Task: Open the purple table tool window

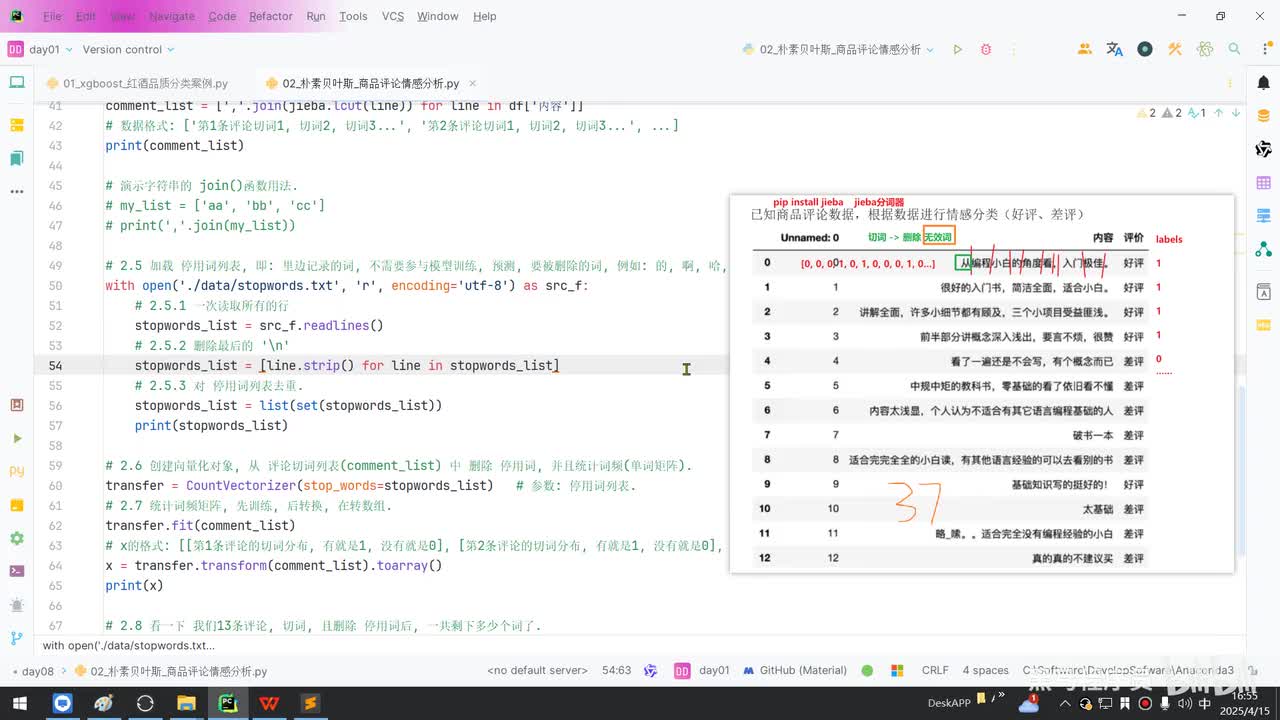Action: coord(1263,183)
